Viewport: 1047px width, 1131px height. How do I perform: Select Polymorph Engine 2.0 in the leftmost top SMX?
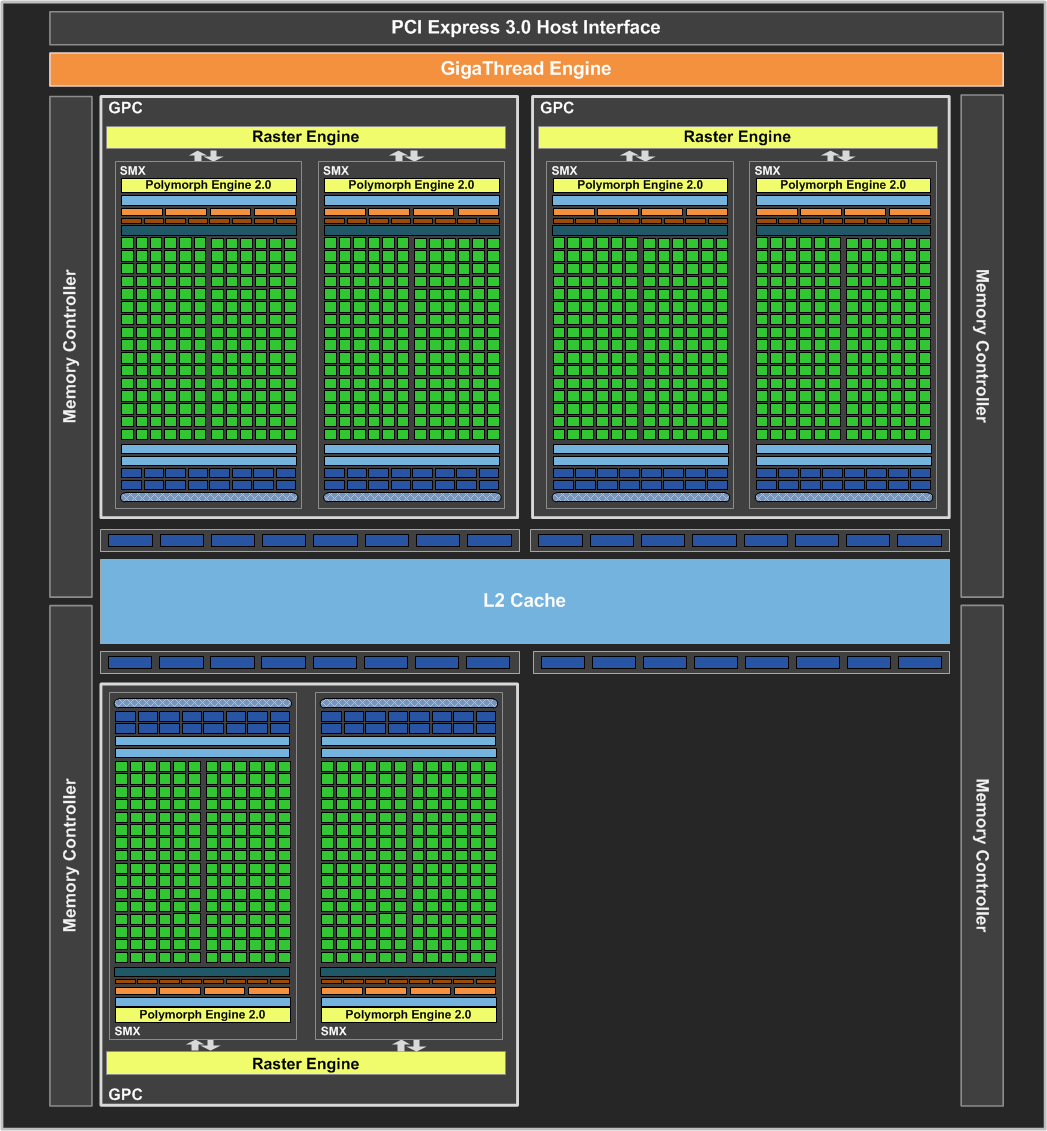coord(209,185)
